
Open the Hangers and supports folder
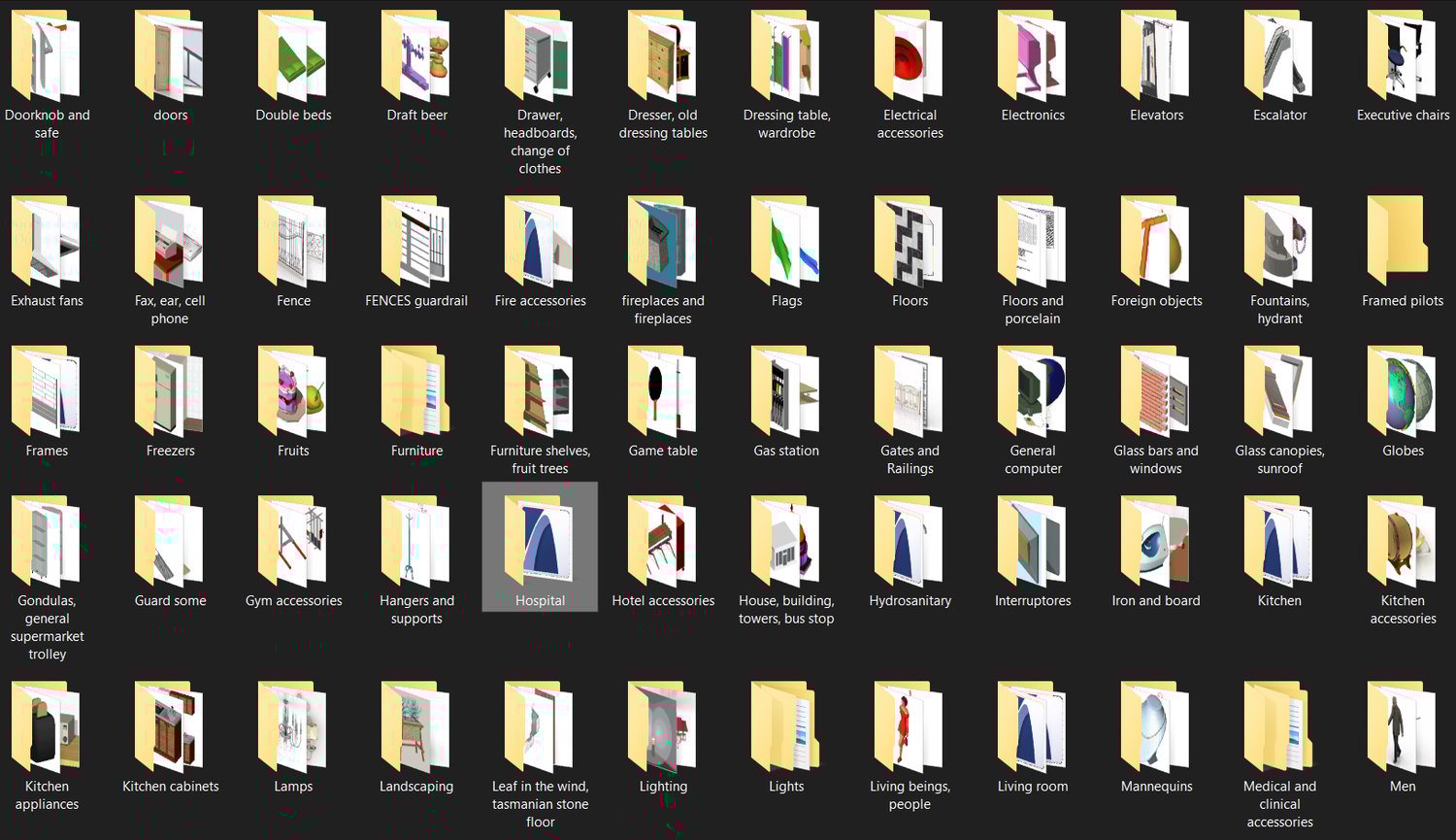[416, 541]
